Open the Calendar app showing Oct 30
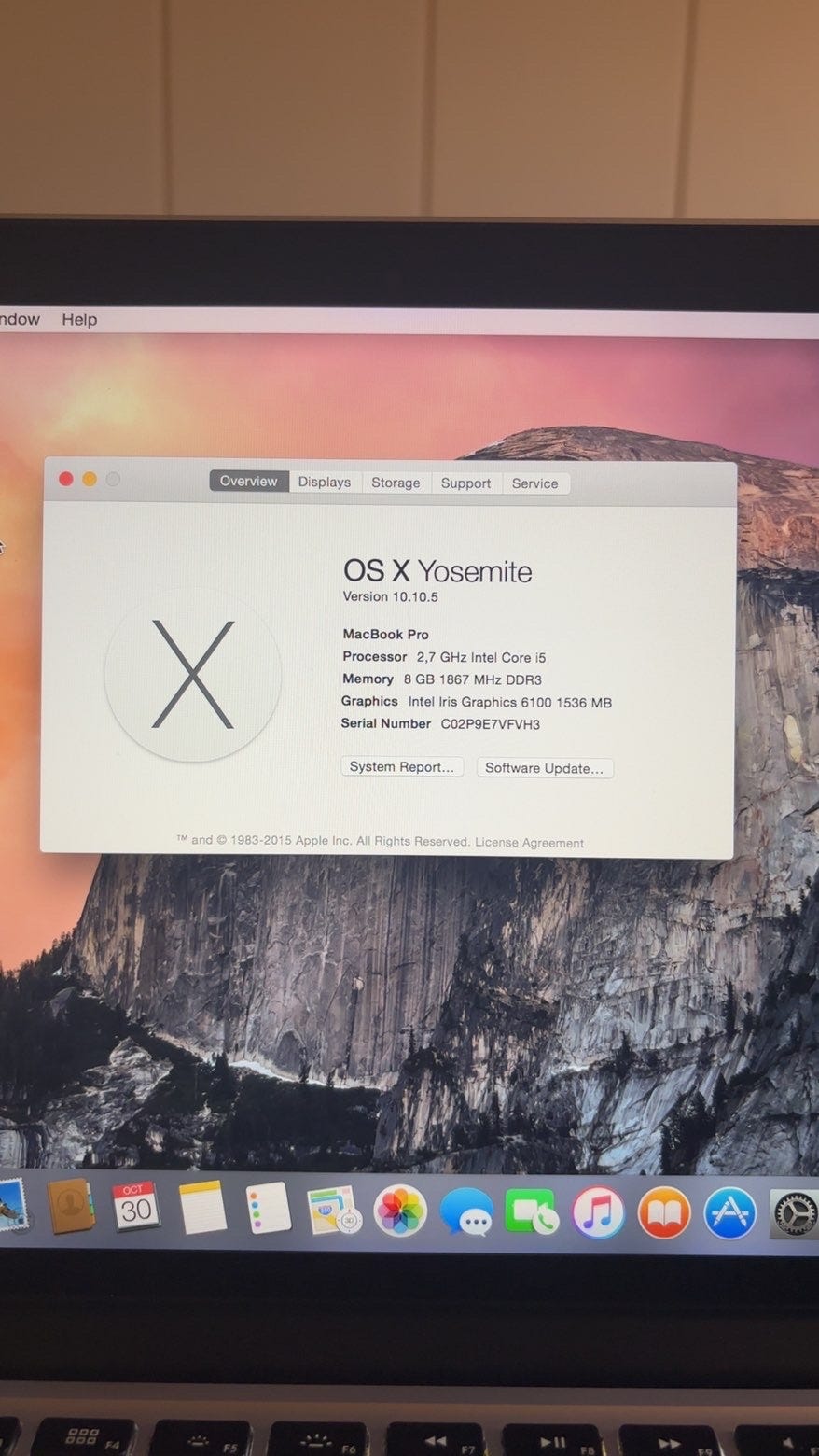The height and width of the screenshot is (1456, 819). point(136,1207)
